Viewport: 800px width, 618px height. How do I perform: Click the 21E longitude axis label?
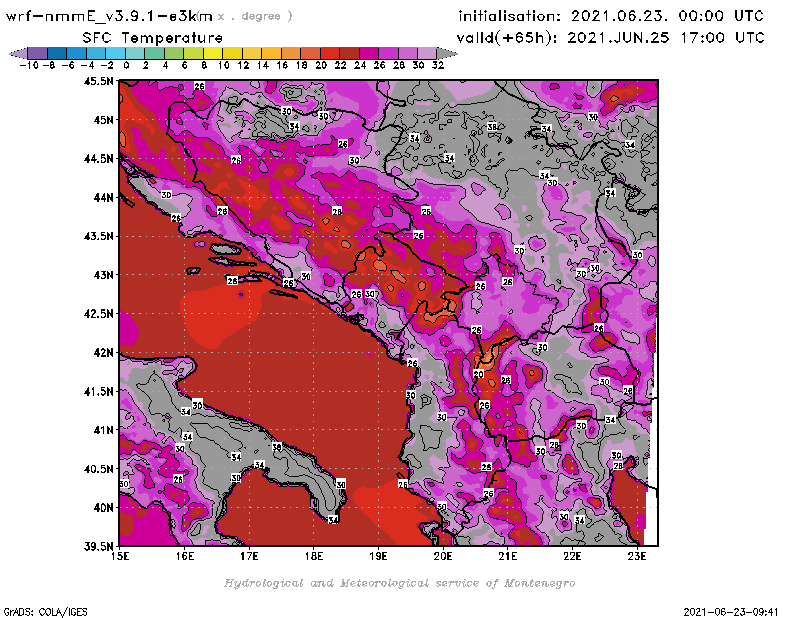click(x=508, y=556)
